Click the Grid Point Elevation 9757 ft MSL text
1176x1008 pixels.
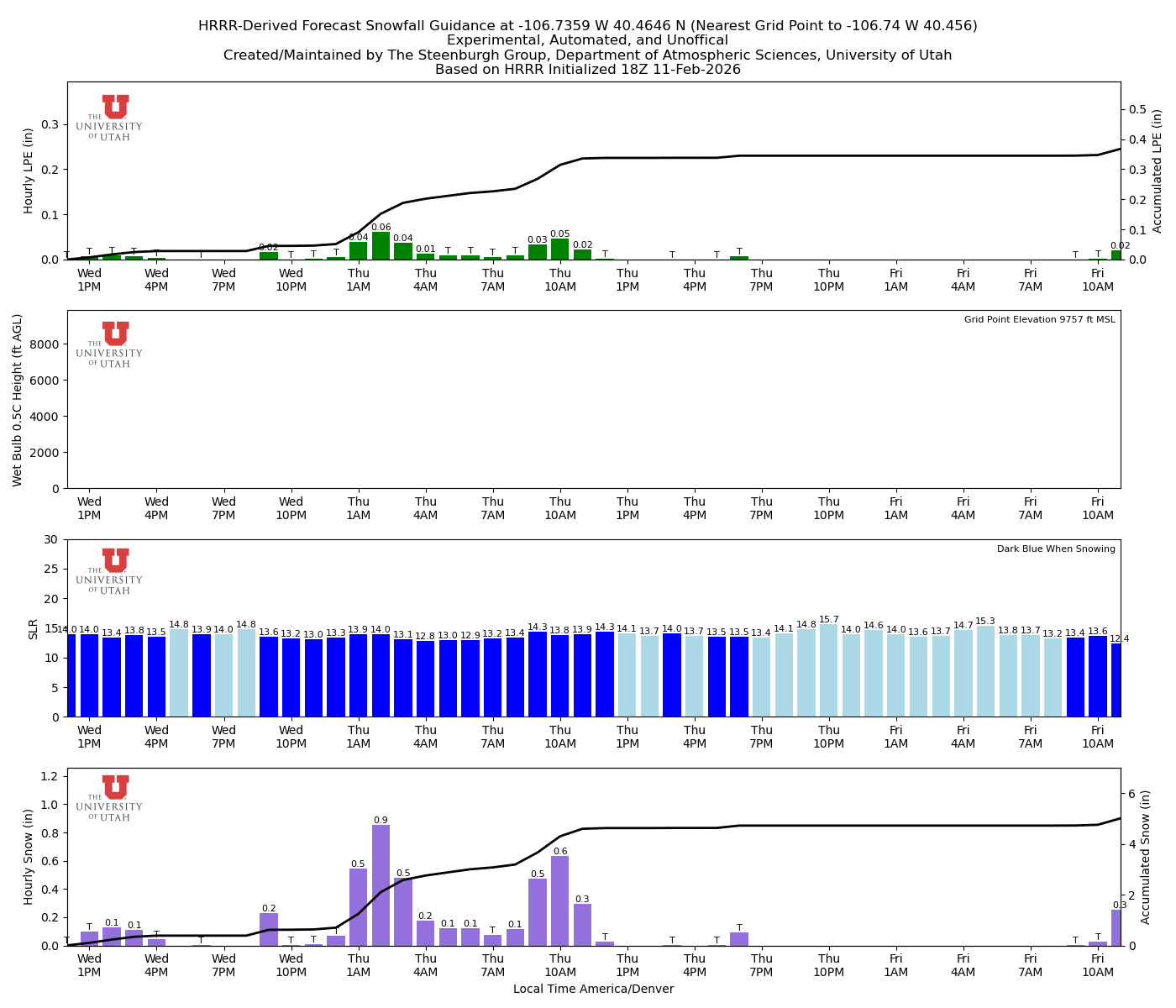[x=1038, y=319]
